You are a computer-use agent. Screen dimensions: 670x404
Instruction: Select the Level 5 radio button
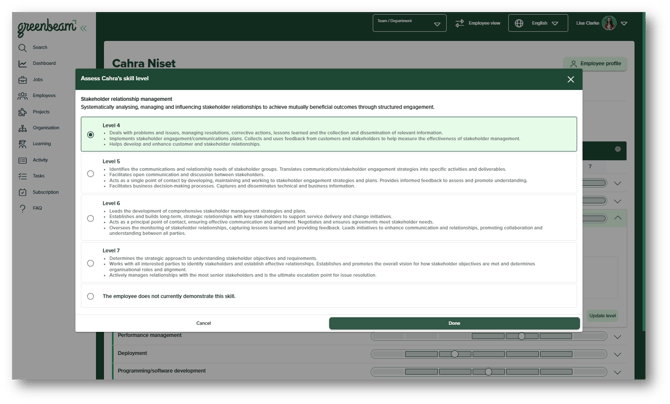click(x=91, y=173)
